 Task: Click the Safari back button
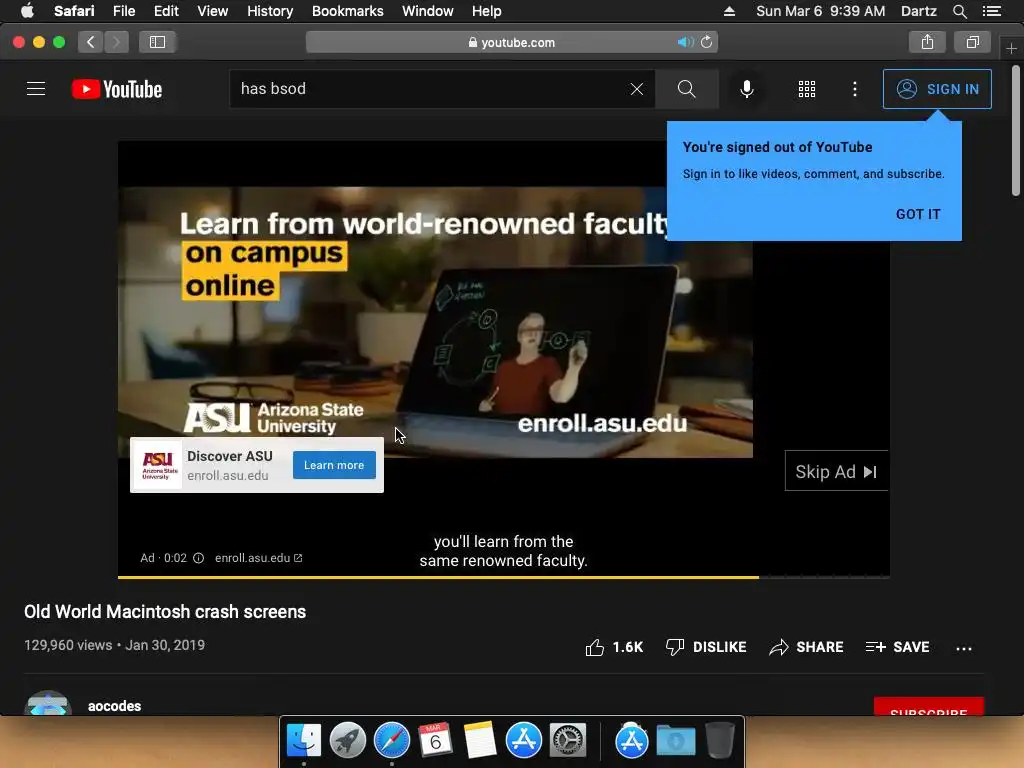(x=91, y=42)
